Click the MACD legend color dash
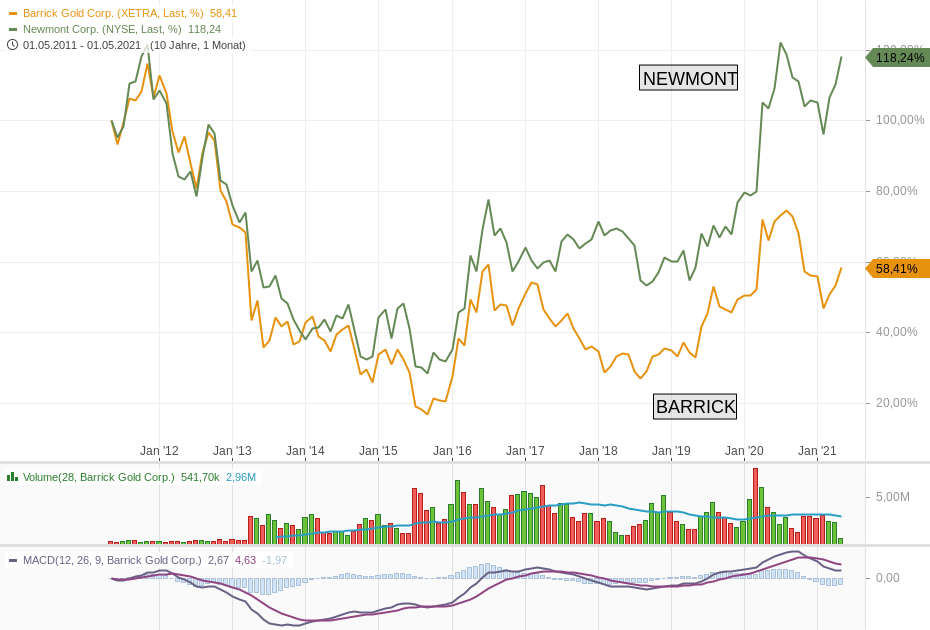This screenshot has height=630, width=930. pyautogui.click(x=13, y=560)
